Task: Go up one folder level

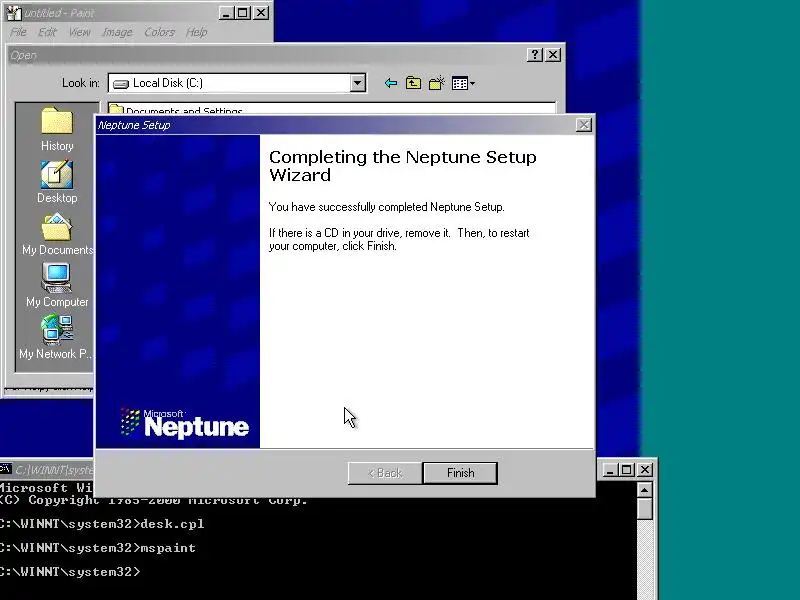Action: tap(413, 83)
